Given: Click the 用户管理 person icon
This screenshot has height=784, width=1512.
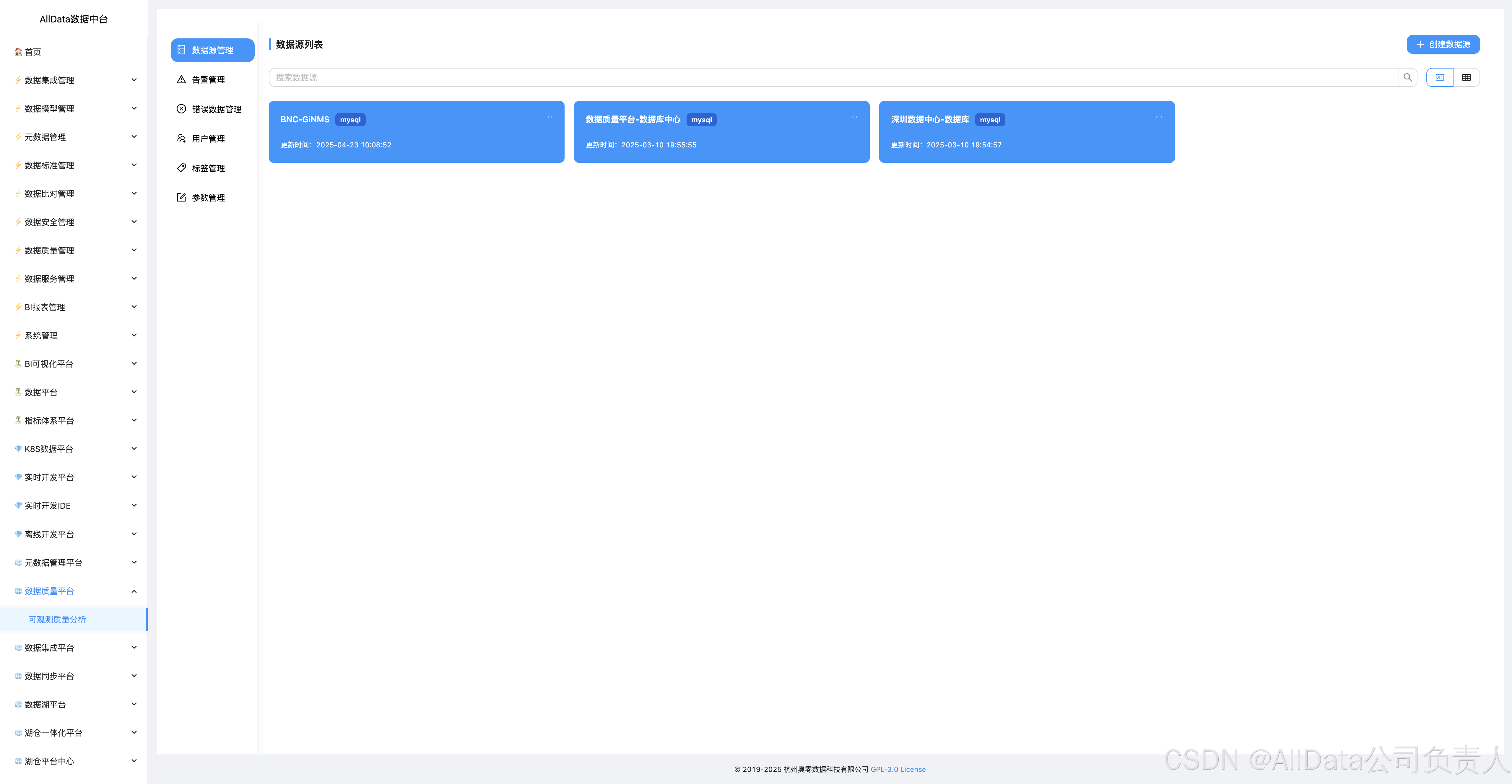Looking at the screenshot, I should tap(181, 139).
